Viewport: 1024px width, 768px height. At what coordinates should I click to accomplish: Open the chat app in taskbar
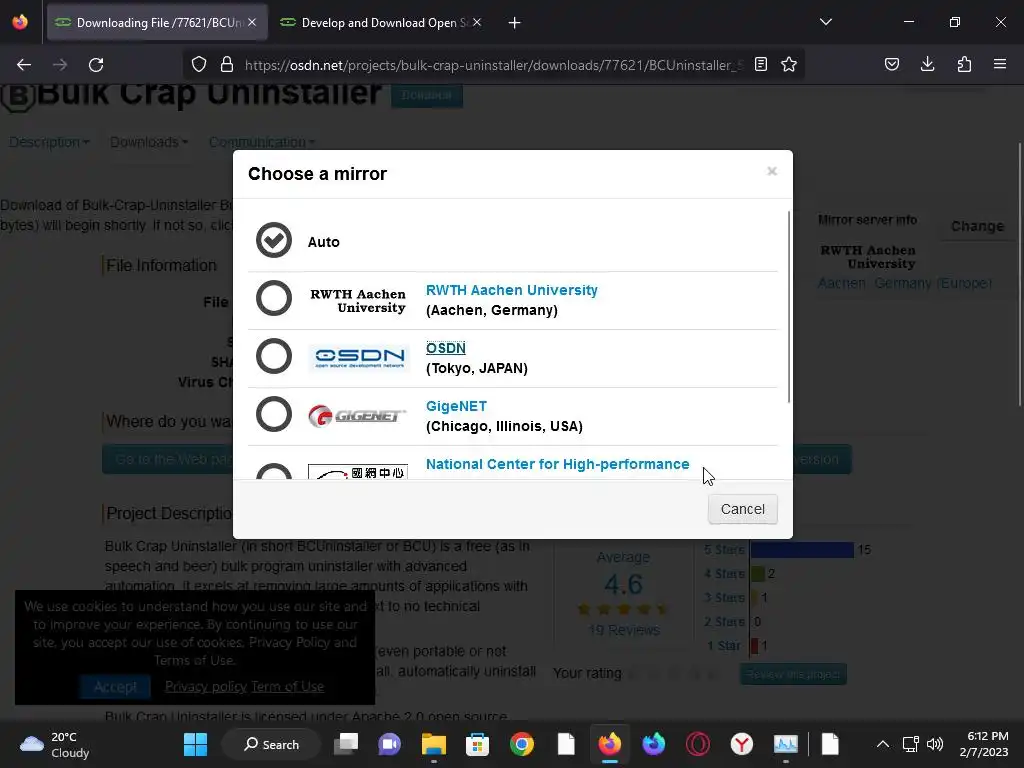coord(390,744)
